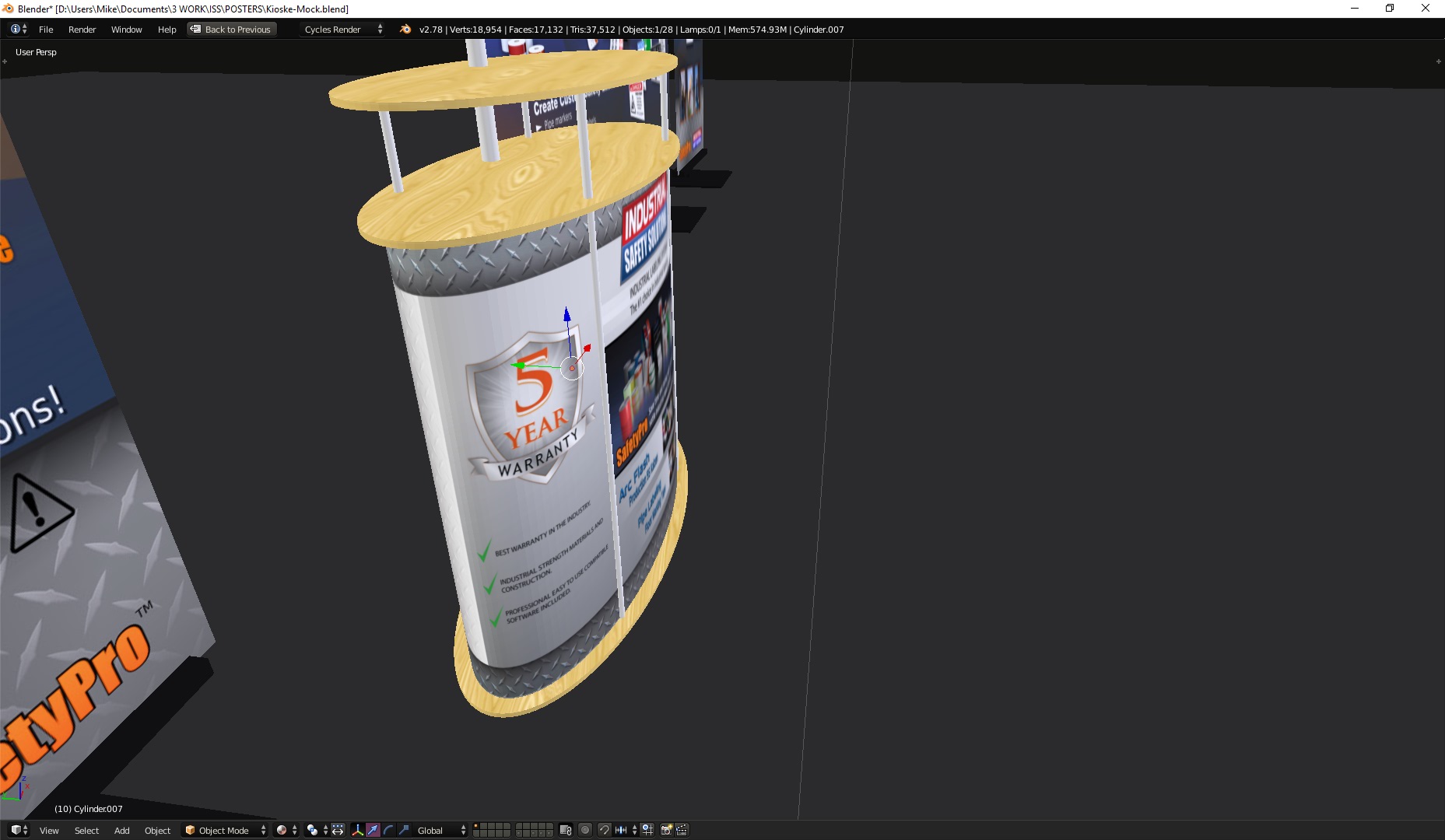Open the Cycles Render engine dropdown
This screenshot has height=840, width=1445.
tap(343, 30)
